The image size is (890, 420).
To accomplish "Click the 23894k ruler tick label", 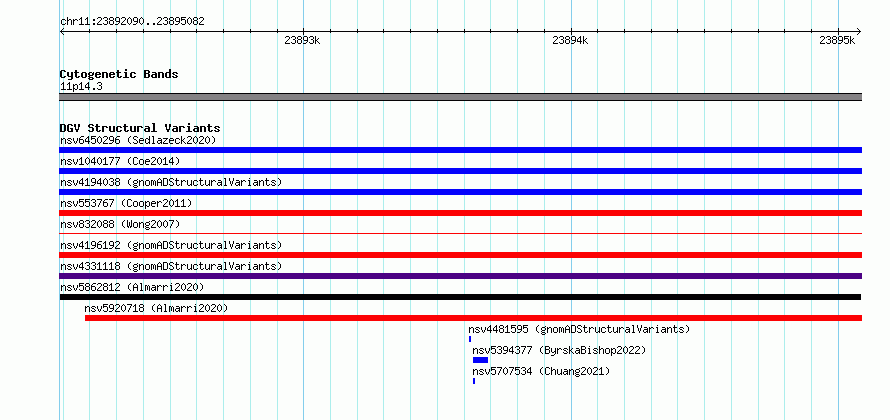I will (x=570, y=40).
